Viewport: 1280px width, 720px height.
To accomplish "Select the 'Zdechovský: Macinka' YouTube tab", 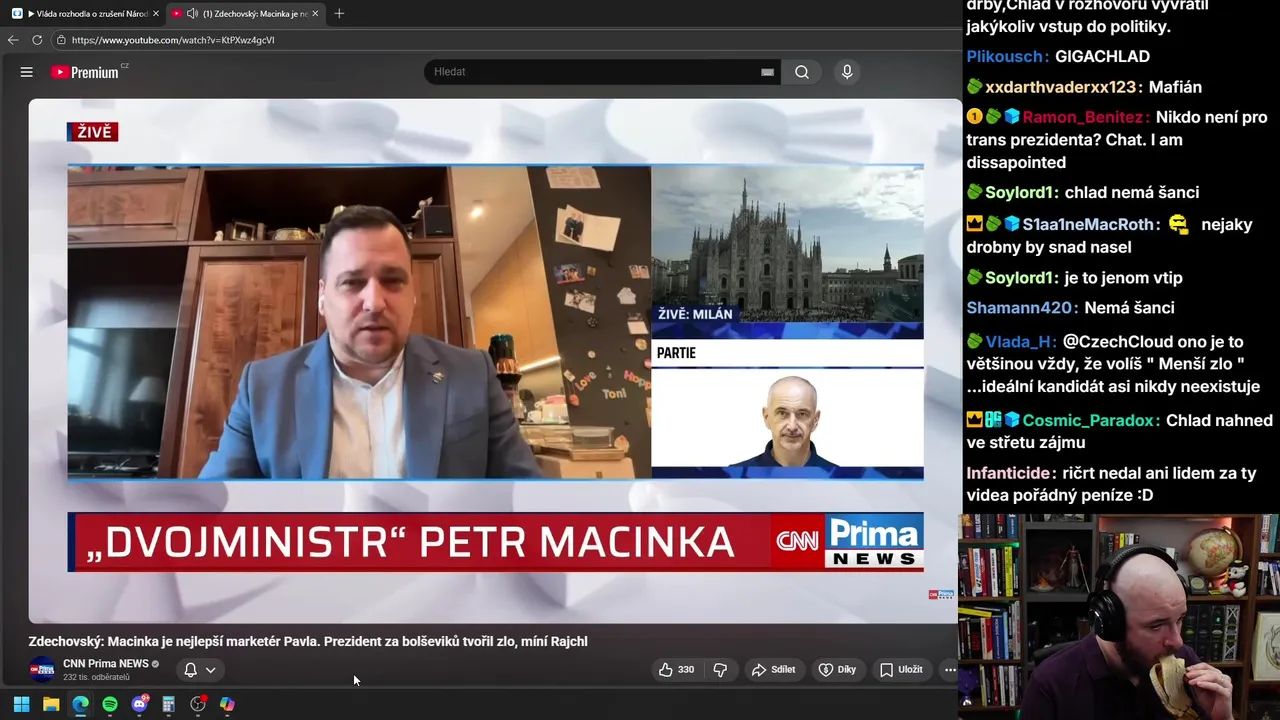I will tap(245, 14).
